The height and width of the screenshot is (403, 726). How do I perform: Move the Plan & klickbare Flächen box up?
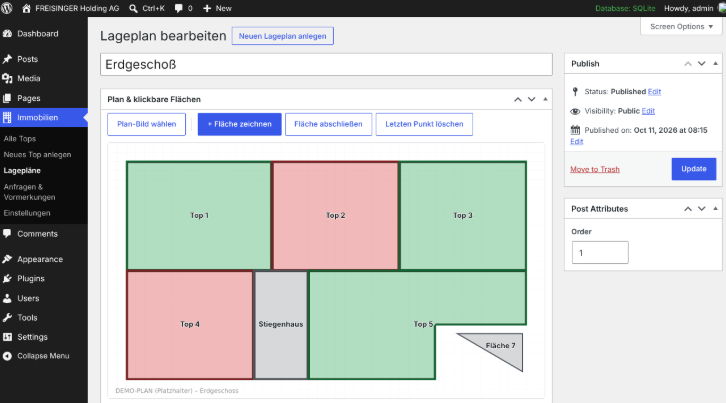click(518, 99)
